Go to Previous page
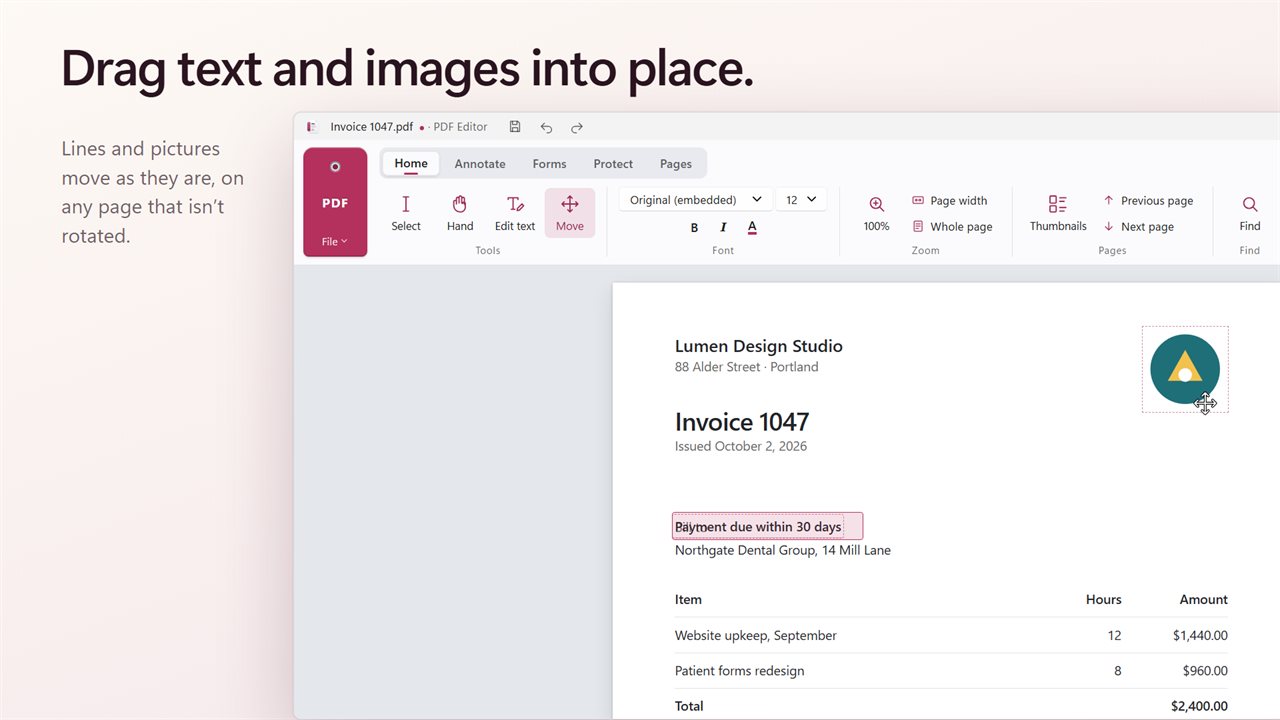Image resolution: width=1280 pixels, height=720 pixels. 1148,201
